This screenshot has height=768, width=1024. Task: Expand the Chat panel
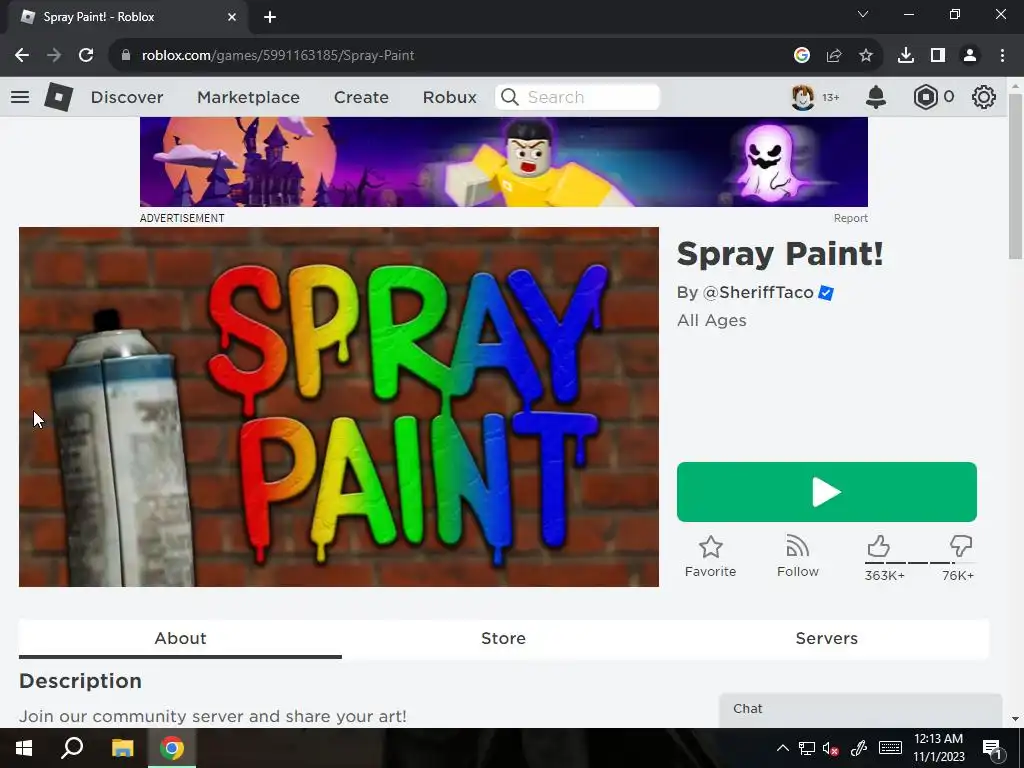tap(861, 710)
